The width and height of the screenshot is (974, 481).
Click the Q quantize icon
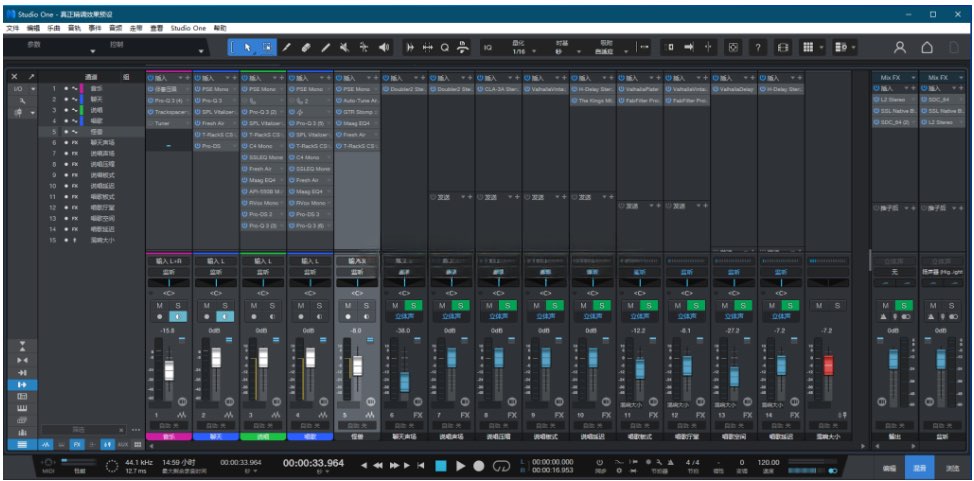point(445,47)
